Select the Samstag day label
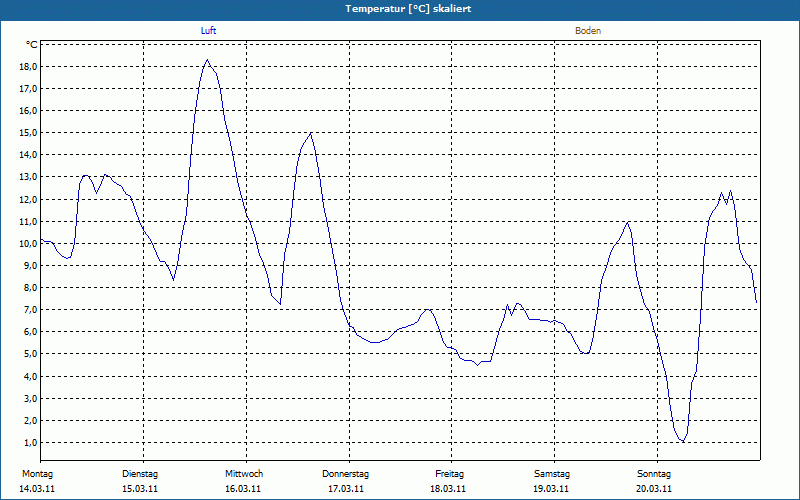Viewport: 800px width, 500px height. coord(552,474)
